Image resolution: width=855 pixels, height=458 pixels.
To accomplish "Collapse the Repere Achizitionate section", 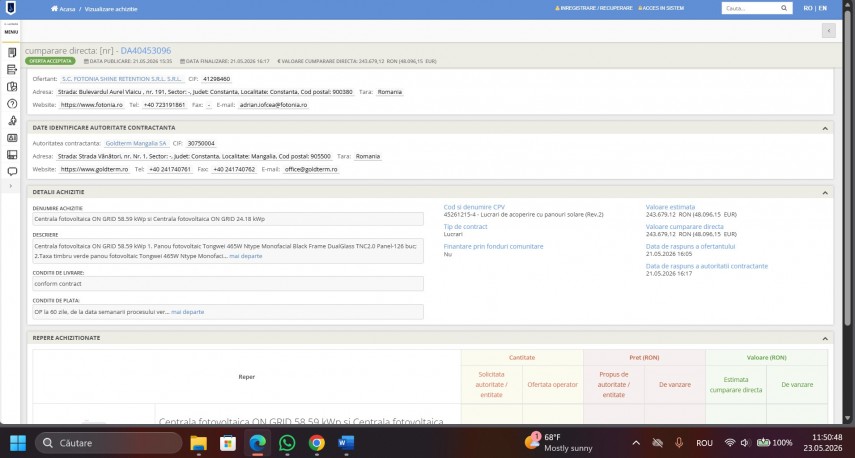I will [825, 339].
